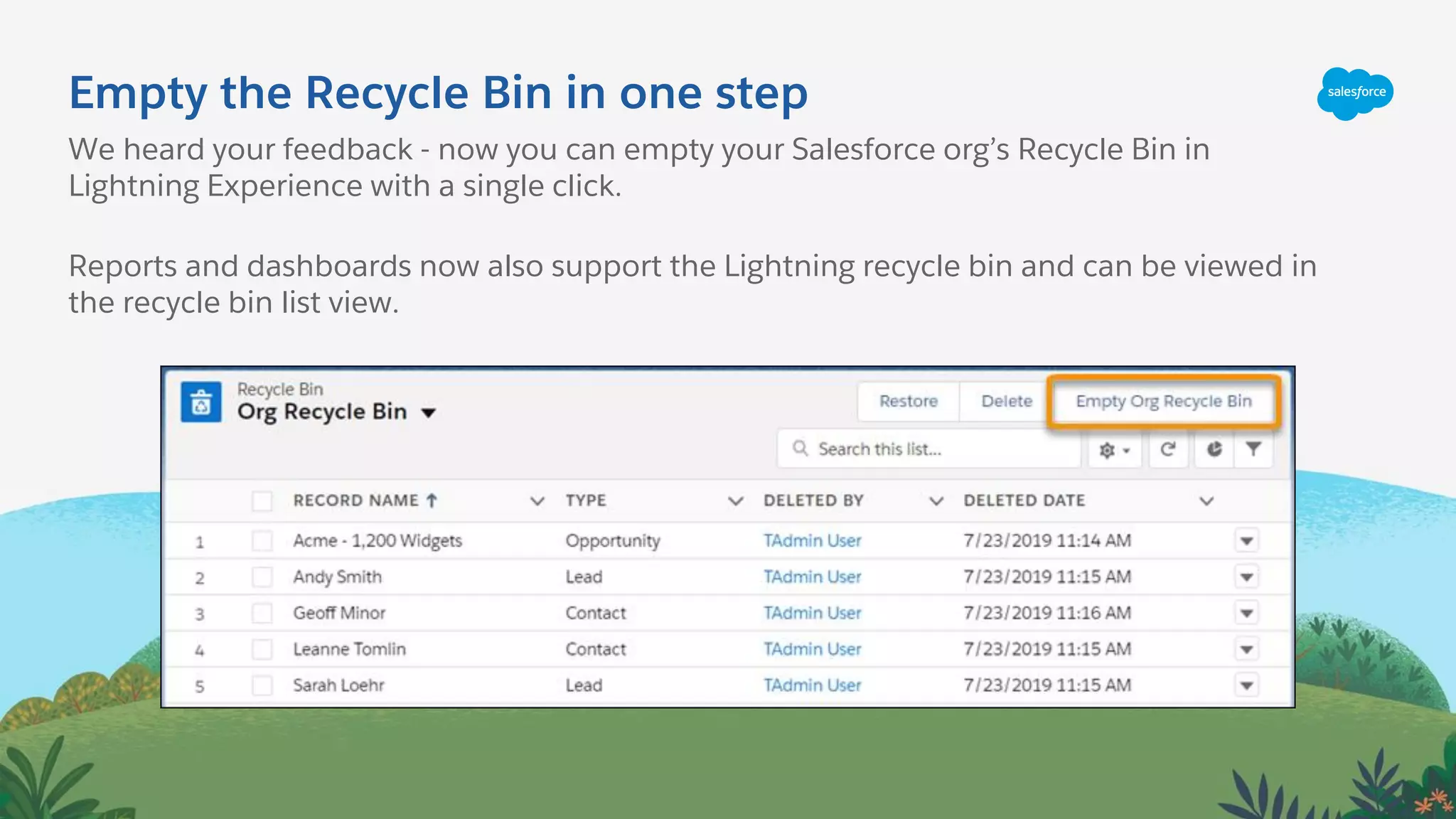Open row actions for Geoff Minor
The height and width of the screenshot is (819, 1456).
coord(1246,613)
